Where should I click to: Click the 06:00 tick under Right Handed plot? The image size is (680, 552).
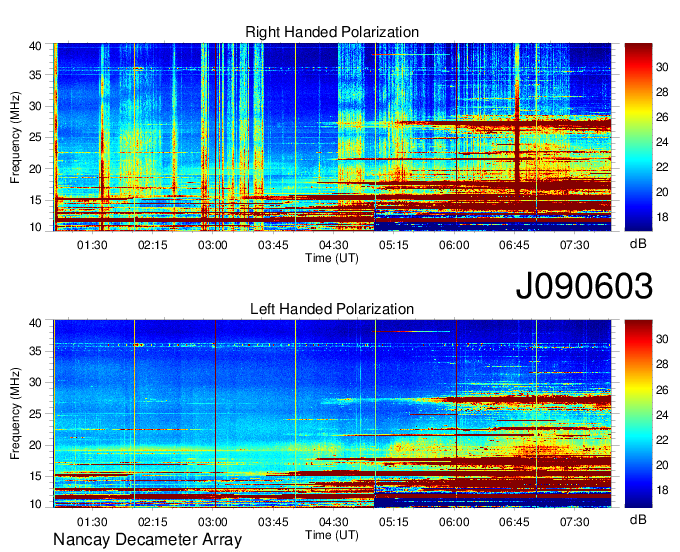454,245
